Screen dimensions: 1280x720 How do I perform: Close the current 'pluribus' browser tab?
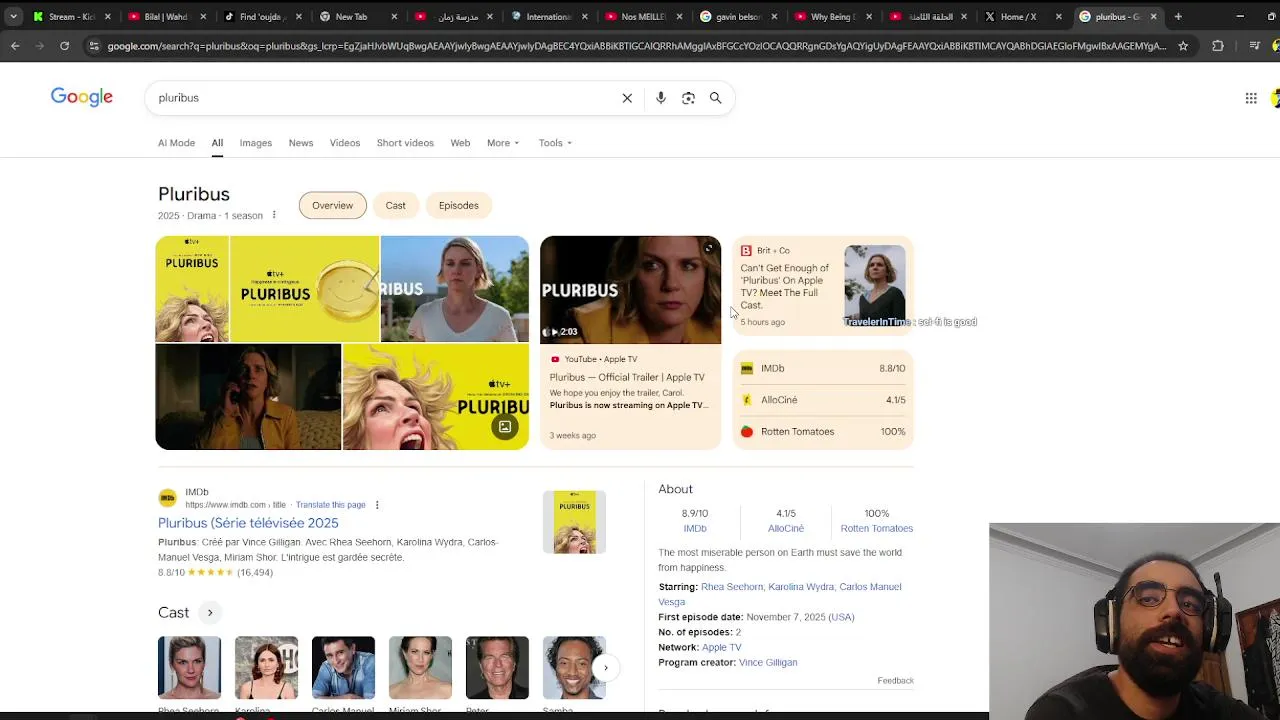tap(1153, 16)
